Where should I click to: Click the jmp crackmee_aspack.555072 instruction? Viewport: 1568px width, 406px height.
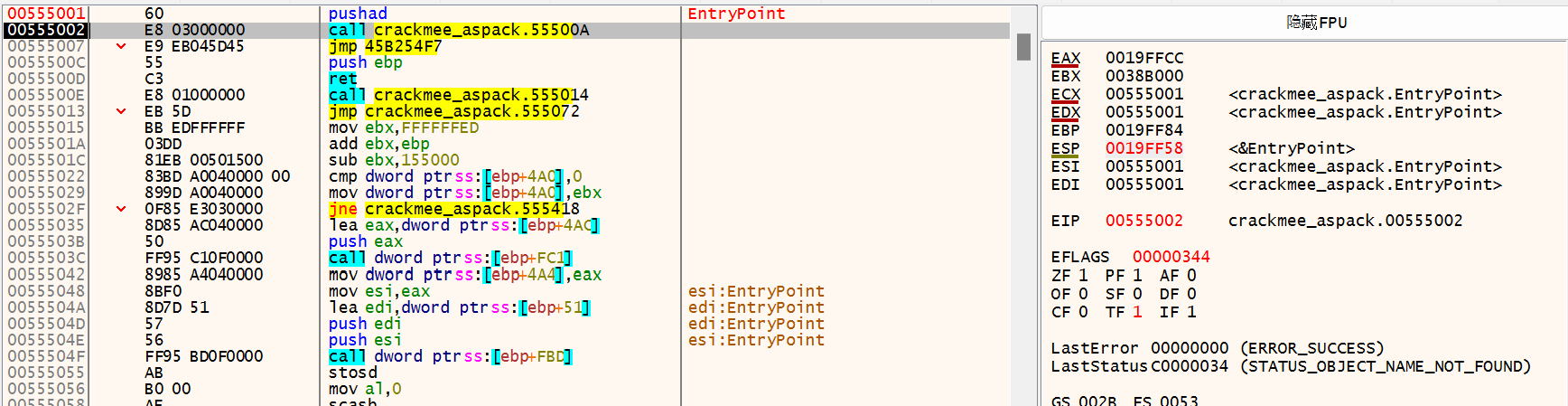[x=453, y=111]
